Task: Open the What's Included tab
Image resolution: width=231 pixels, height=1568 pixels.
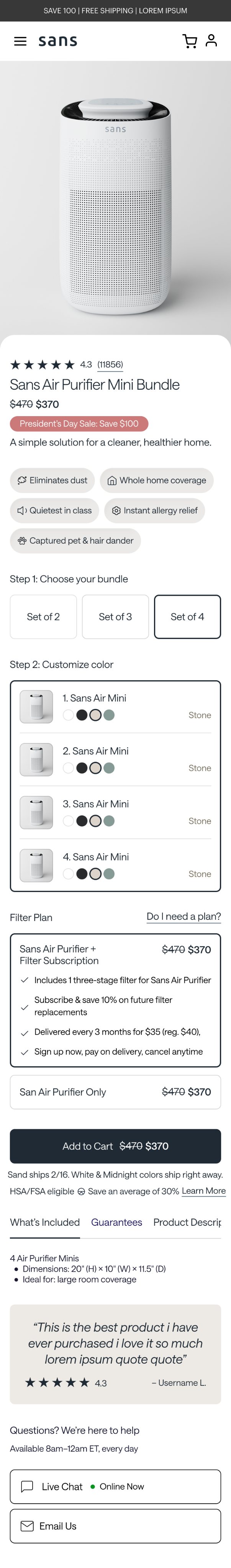Action: click(x=44, y=1222)
